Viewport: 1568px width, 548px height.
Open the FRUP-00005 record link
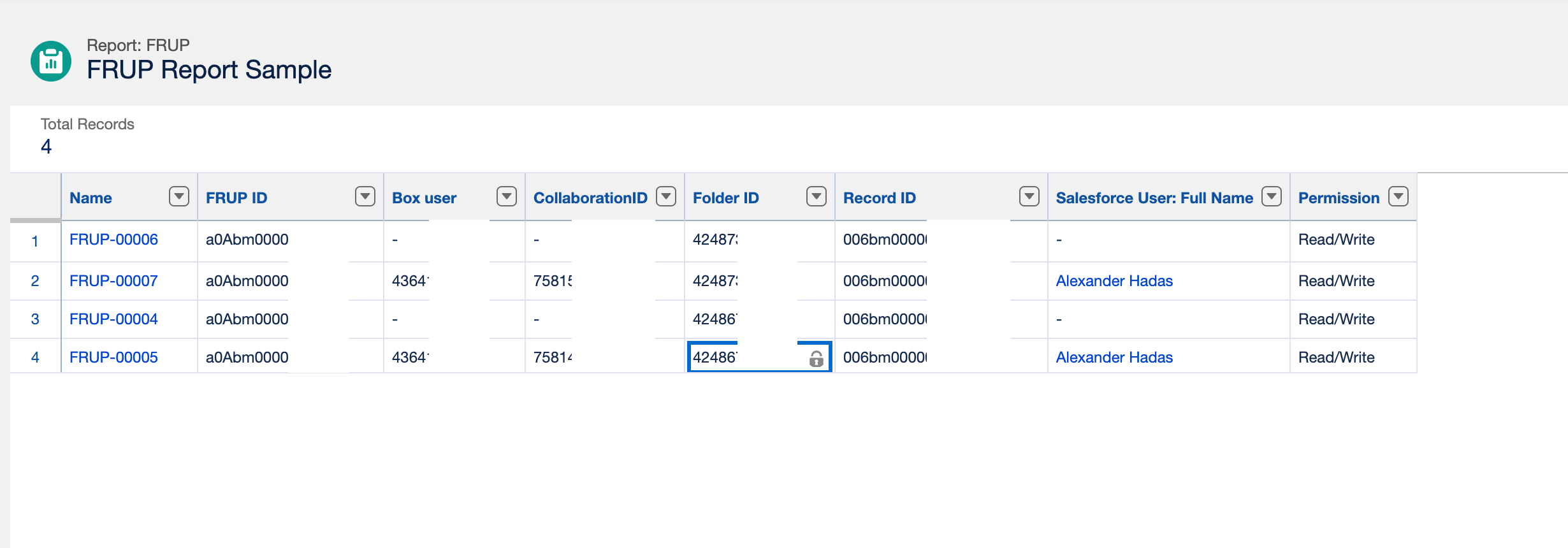pos(113,357)
